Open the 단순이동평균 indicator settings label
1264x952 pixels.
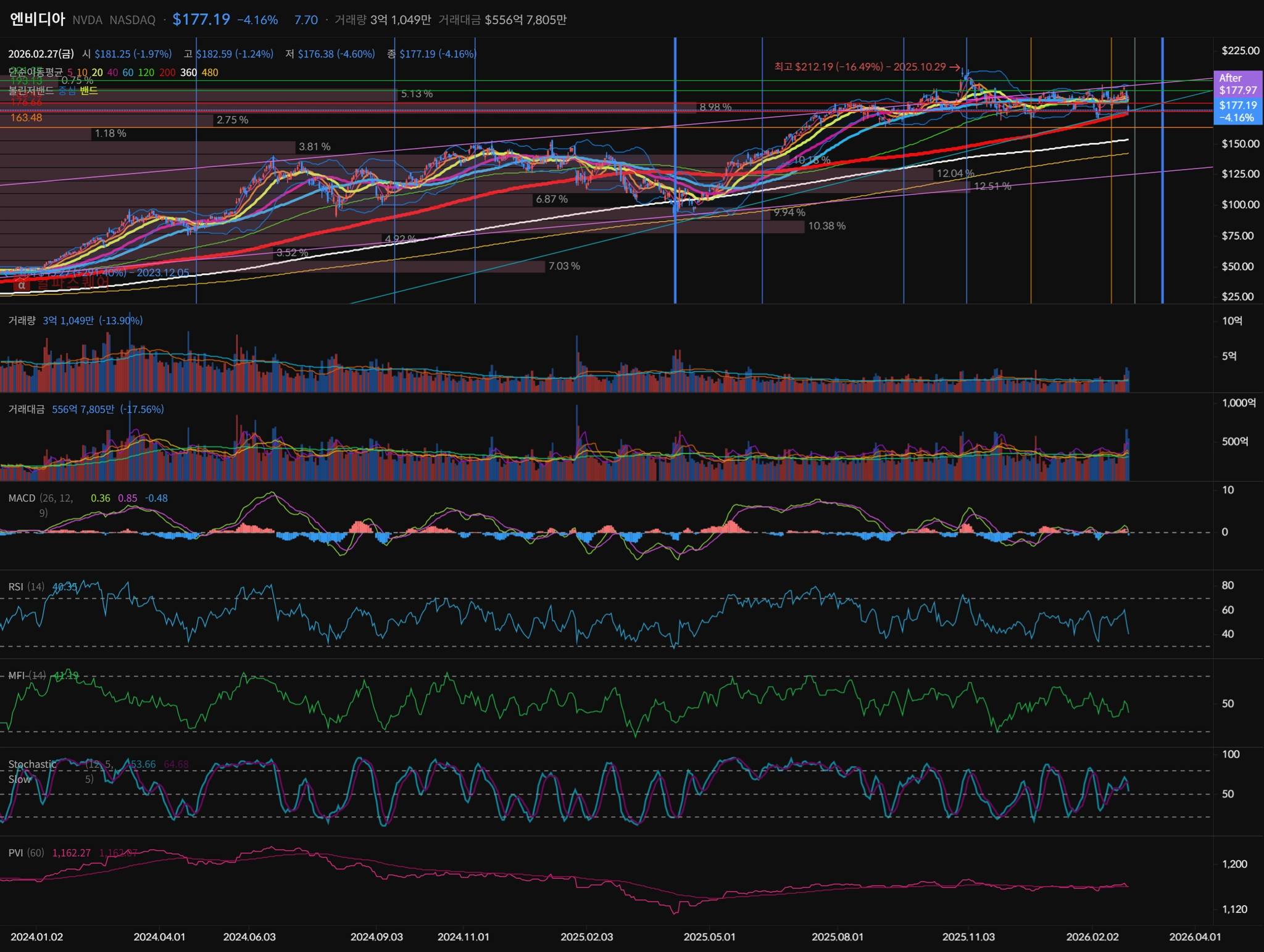36,73
